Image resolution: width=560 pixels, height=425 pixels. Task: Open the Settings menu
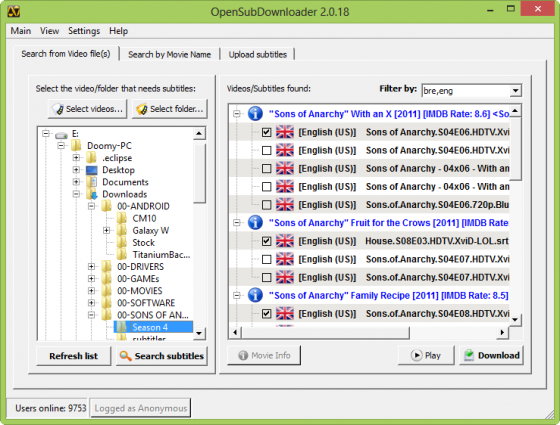tap(84, 31)
